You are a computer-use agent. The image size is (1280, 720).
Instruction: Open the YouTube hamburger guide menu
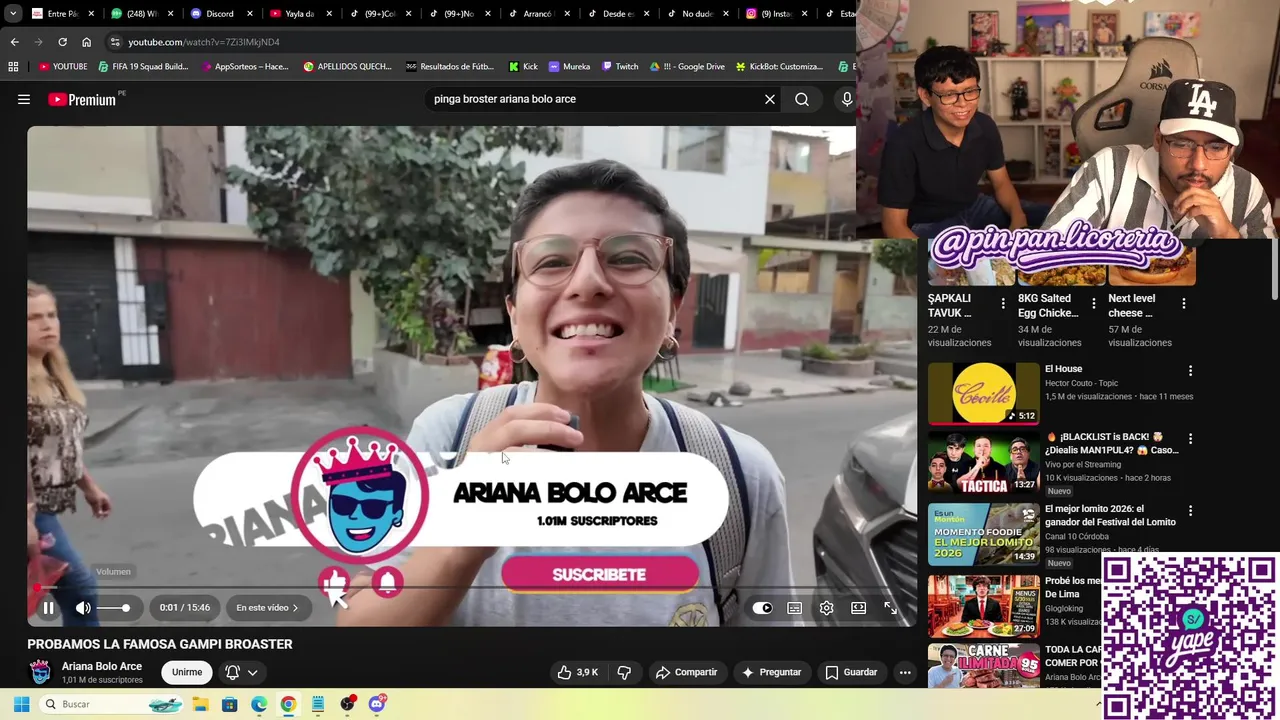coord(24,99)
